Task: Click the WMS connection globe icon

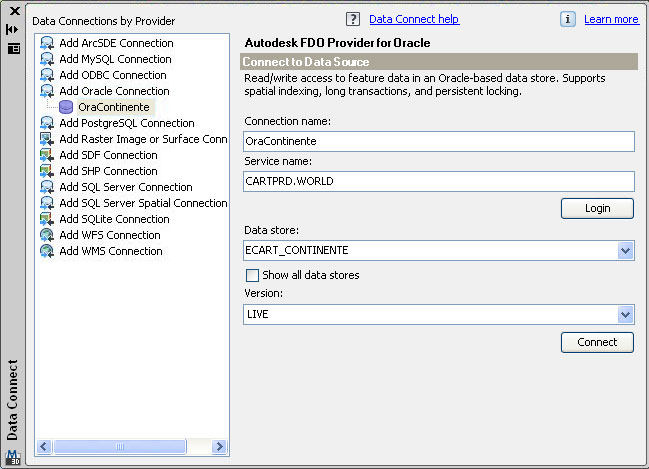Action: point(46,251)
